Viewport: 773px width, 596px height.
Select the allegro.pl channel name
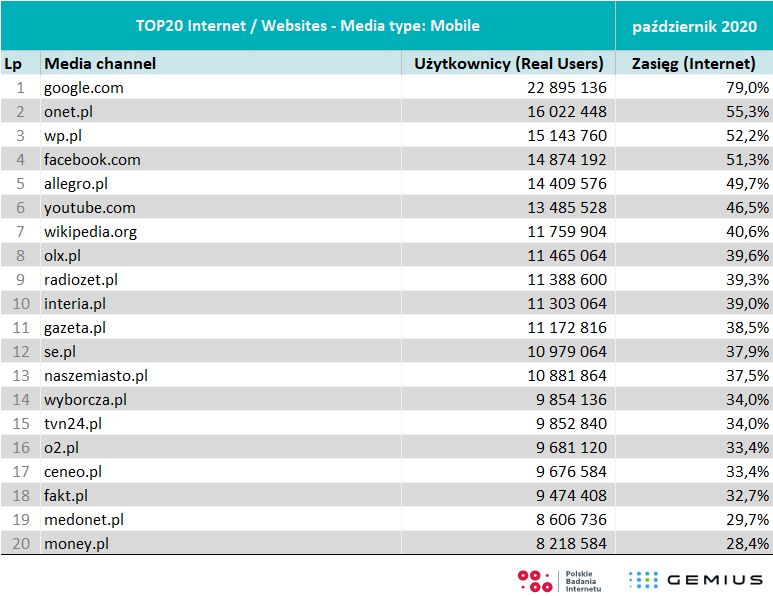pos(76,184)
